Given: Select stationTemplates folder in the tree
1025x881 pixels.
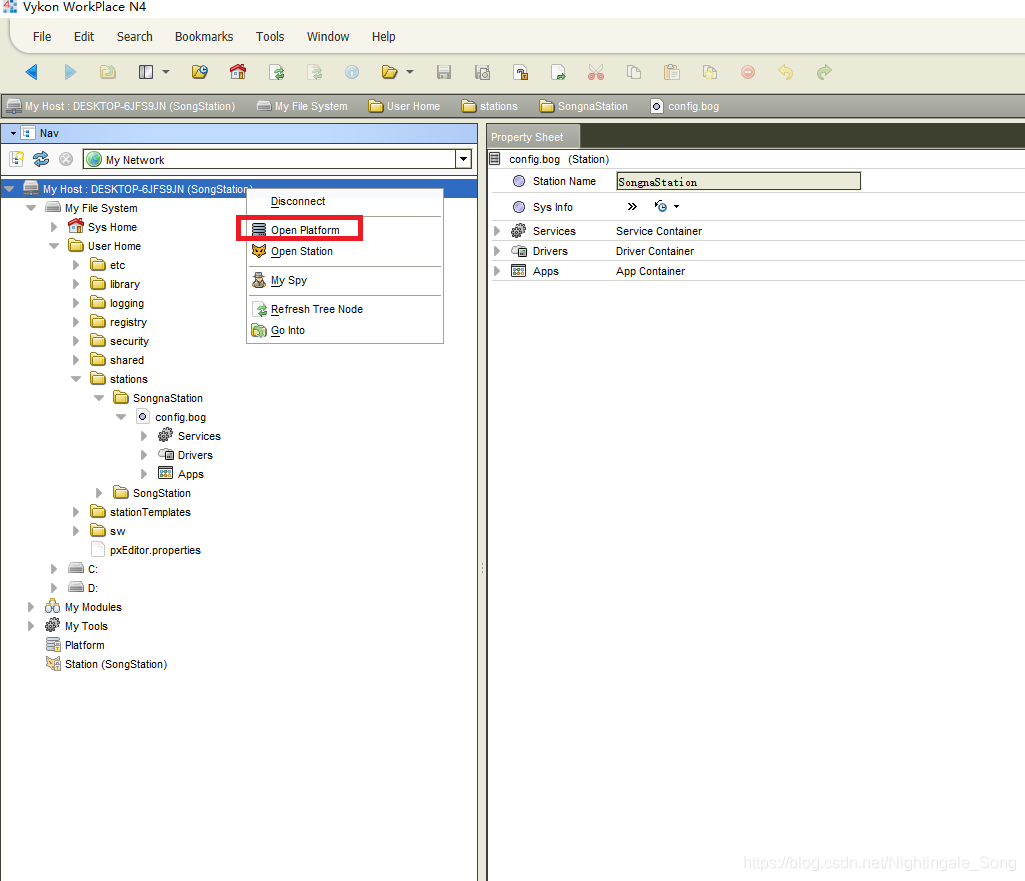Looking at the screenshot, I should point(150,512).
